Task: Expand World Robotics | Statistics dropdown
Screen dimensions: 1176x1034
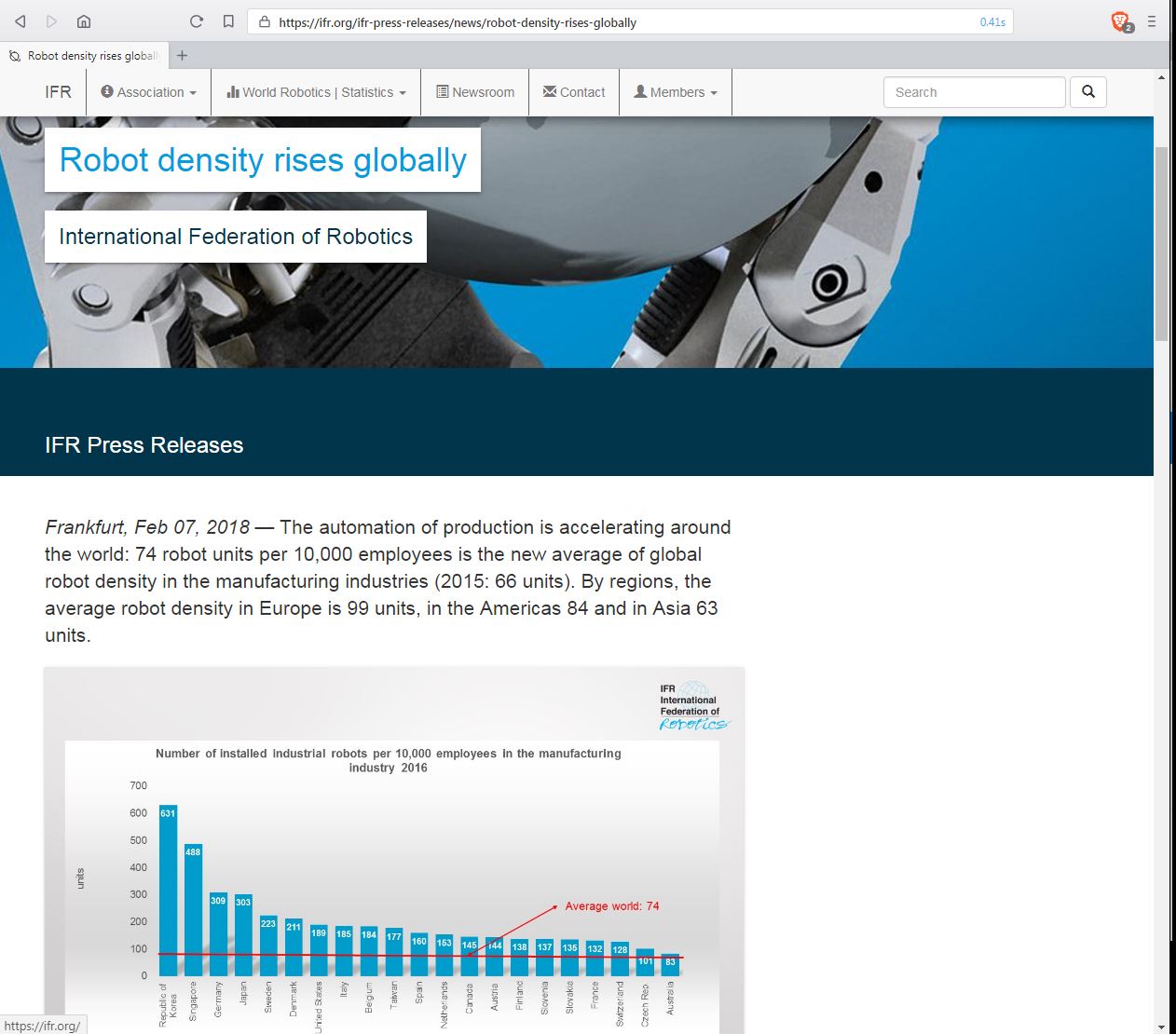Action: [316, 92]
